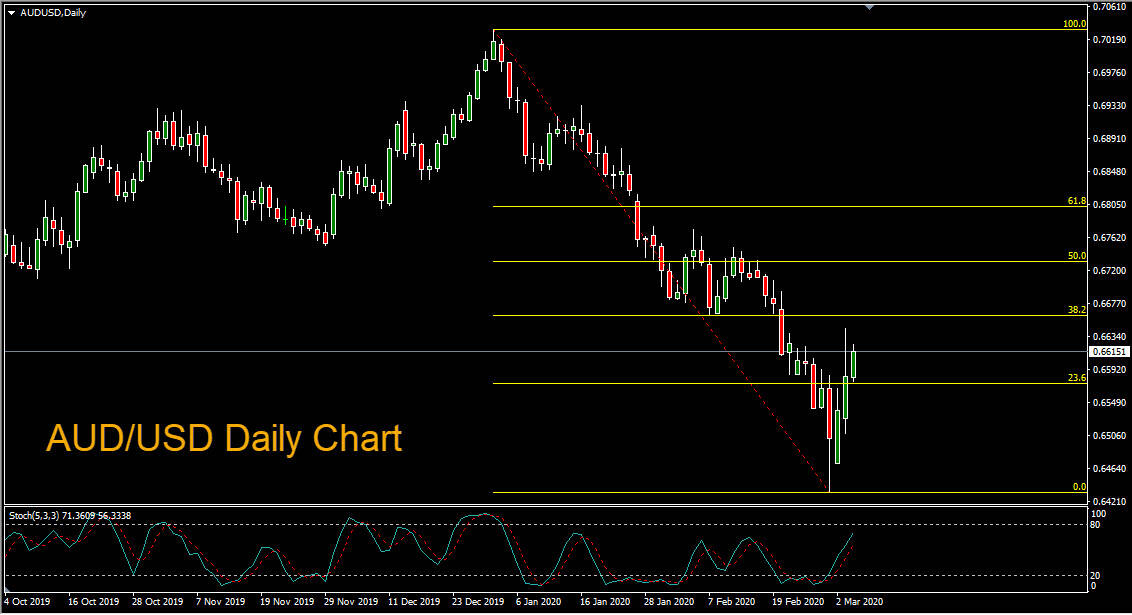This screenshot has height=615, width=1132.
Task: Select the 0.0 Fibonacci level label
Action: pyautogui.click(x=1079, y=487)
